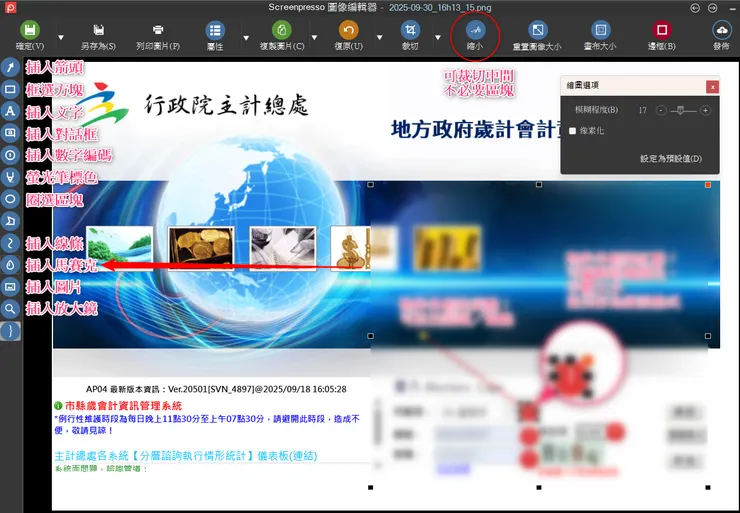Click the blur value 17
This screenshot has width=740, height=513.
[x=642, y=110]
